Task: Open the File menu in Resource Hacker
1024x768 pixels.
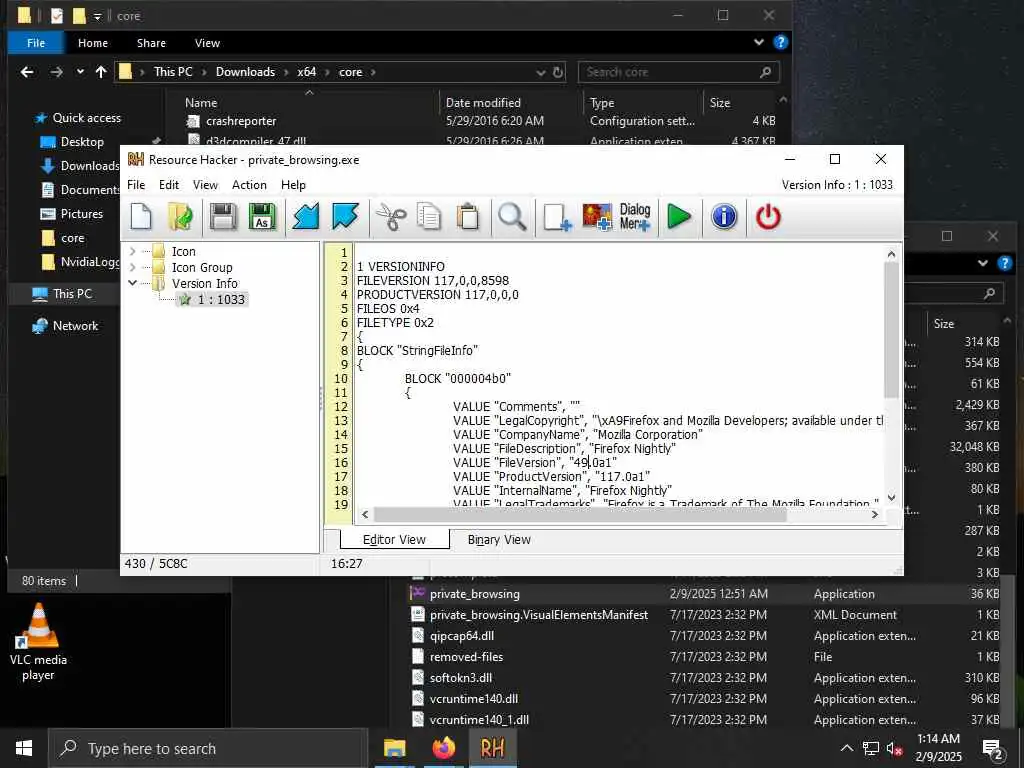Action: (x=136, y=185)
